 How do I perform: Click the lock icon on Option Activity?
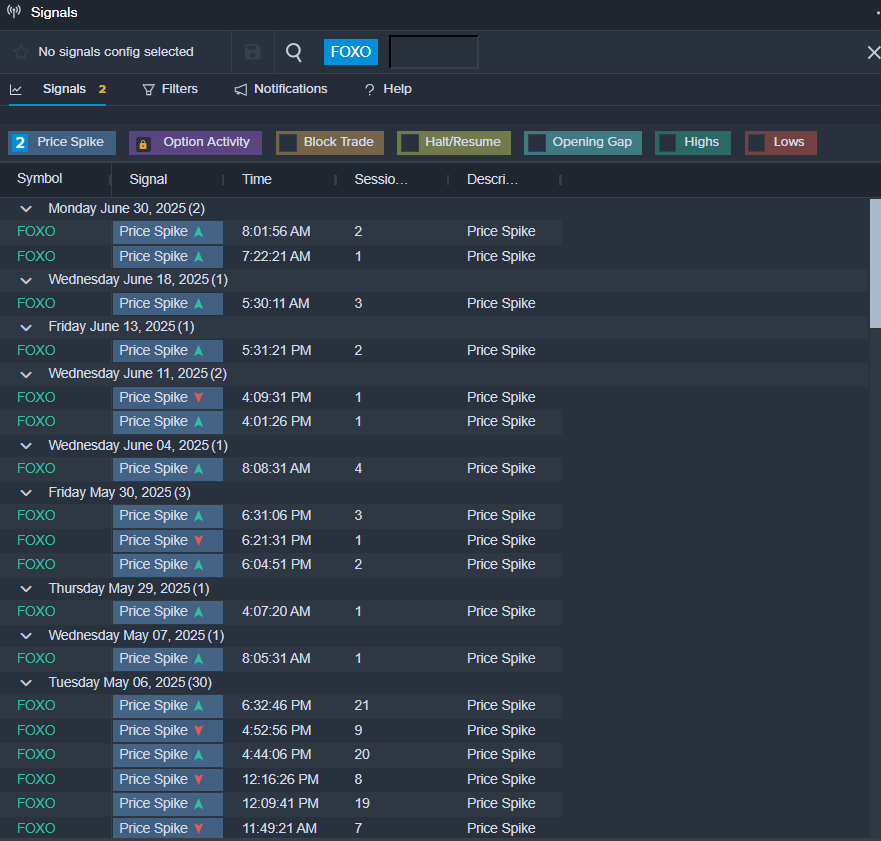pyautogui.click(x=143, y=144)
